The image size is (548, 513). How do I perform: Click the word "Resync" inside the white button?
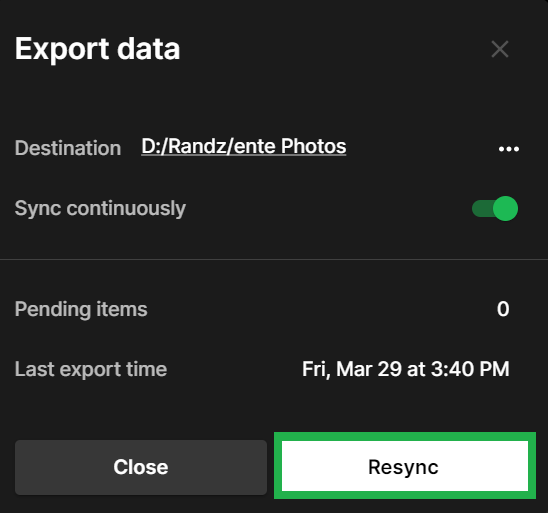(403, 467)
